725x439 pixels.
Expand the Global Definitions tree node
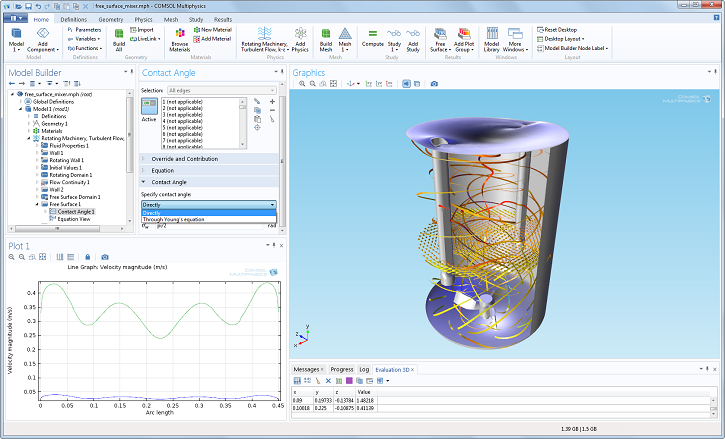[x=21, y=101]
